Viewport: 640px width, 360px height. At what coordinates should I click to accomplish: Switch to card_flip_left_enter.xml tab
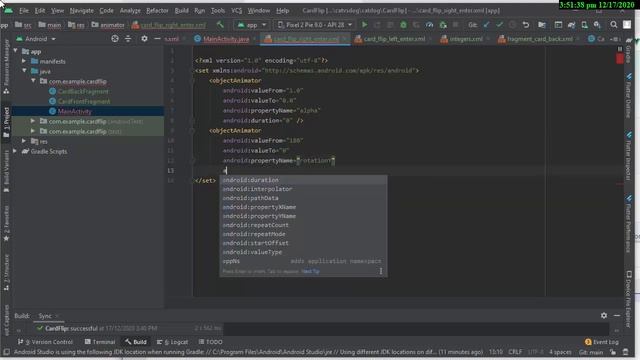[x=394, y=39]
